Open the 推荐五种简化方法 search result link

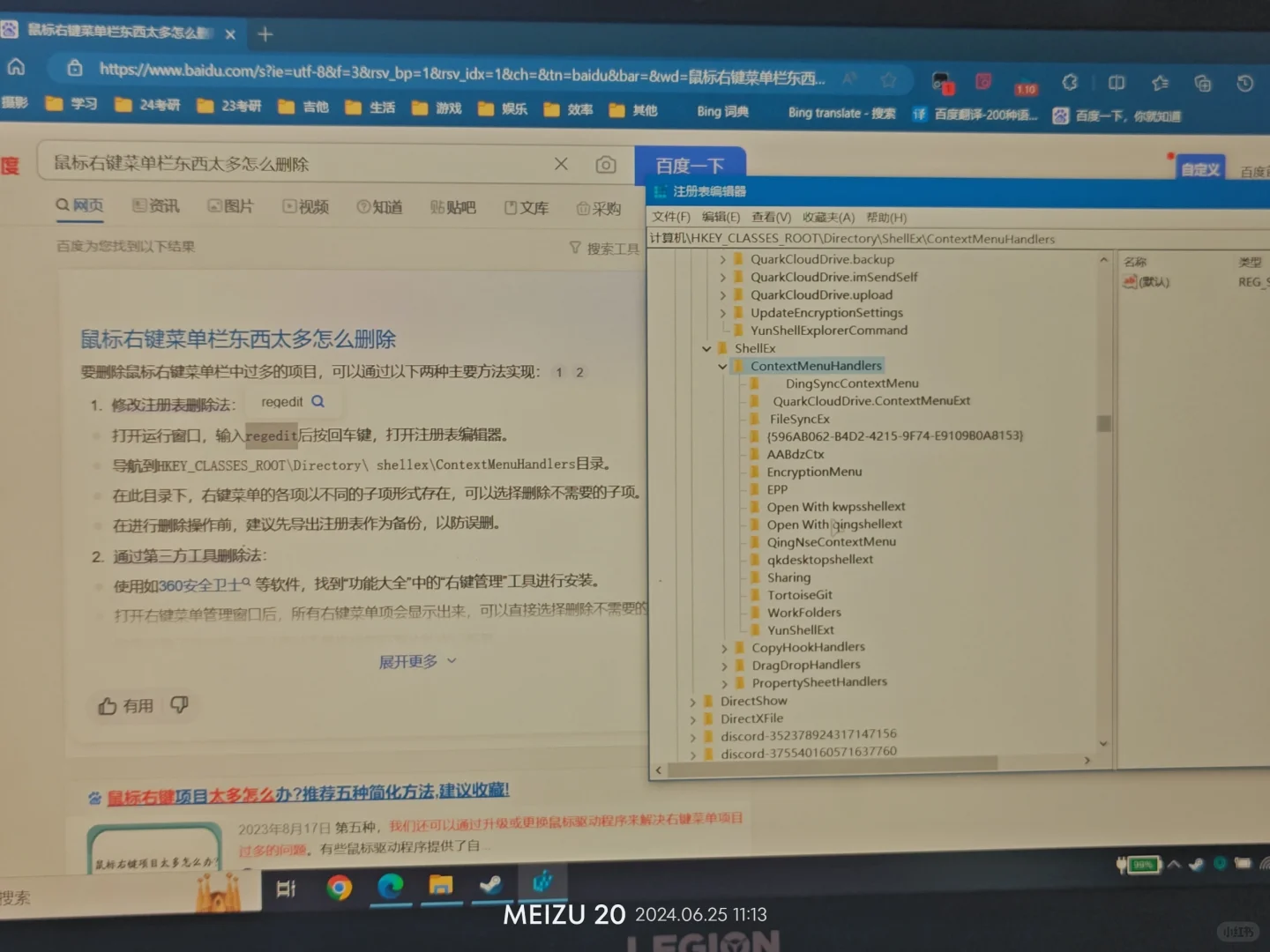tap(308, 793)
